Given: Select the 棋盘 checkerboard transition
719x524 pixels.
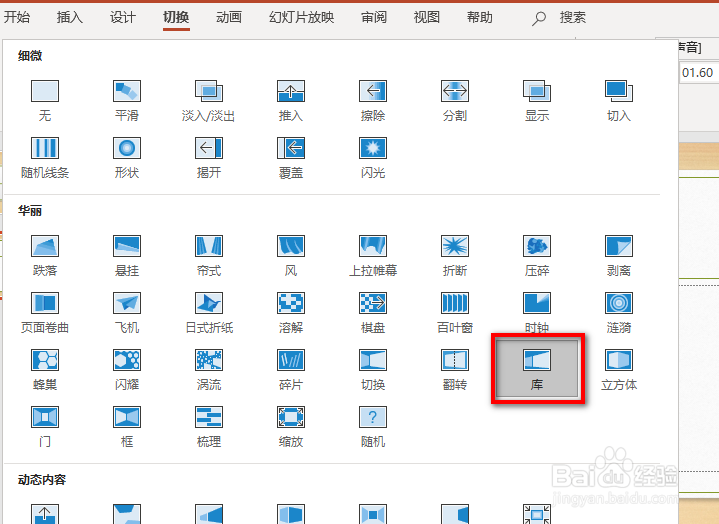Looking at the screenshot, I should (373, 313).
